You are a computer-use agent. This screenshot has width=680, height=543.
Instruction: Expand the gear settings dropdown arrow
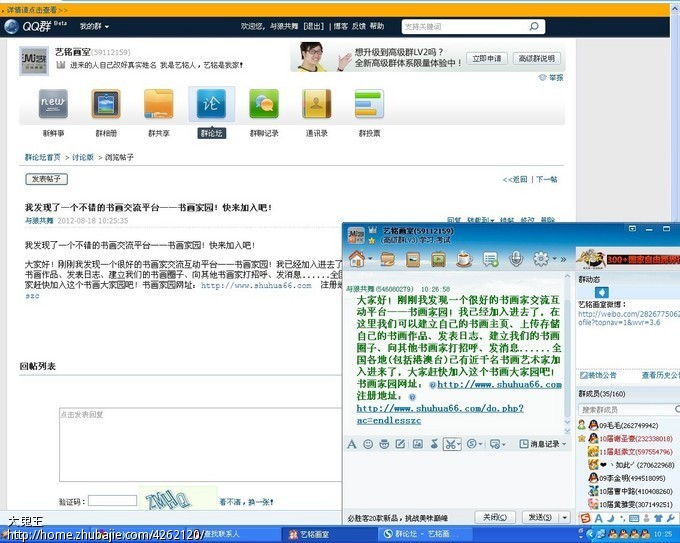[554, 259]
